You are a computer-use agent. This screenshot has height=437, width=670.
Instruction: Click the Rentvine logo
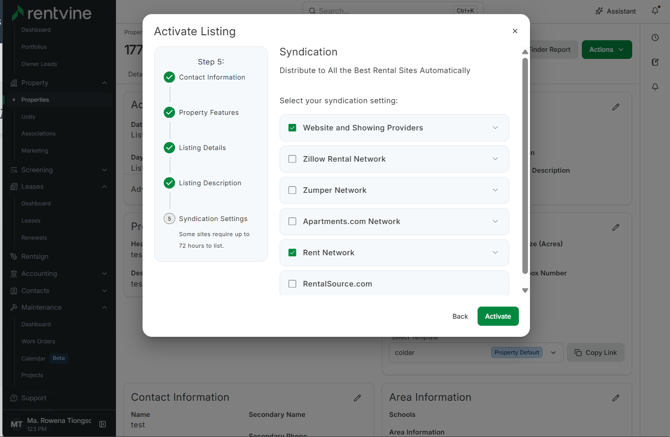point(51,13)
